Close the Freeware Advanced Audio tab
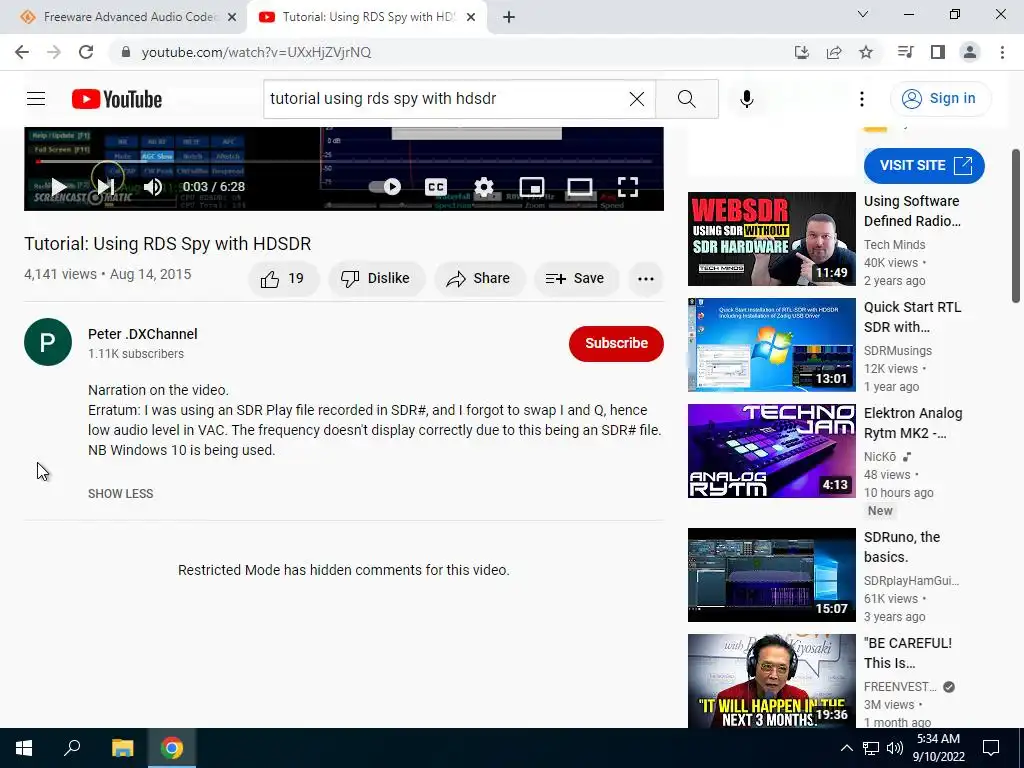1024x768 pixels. click(232, 18)
